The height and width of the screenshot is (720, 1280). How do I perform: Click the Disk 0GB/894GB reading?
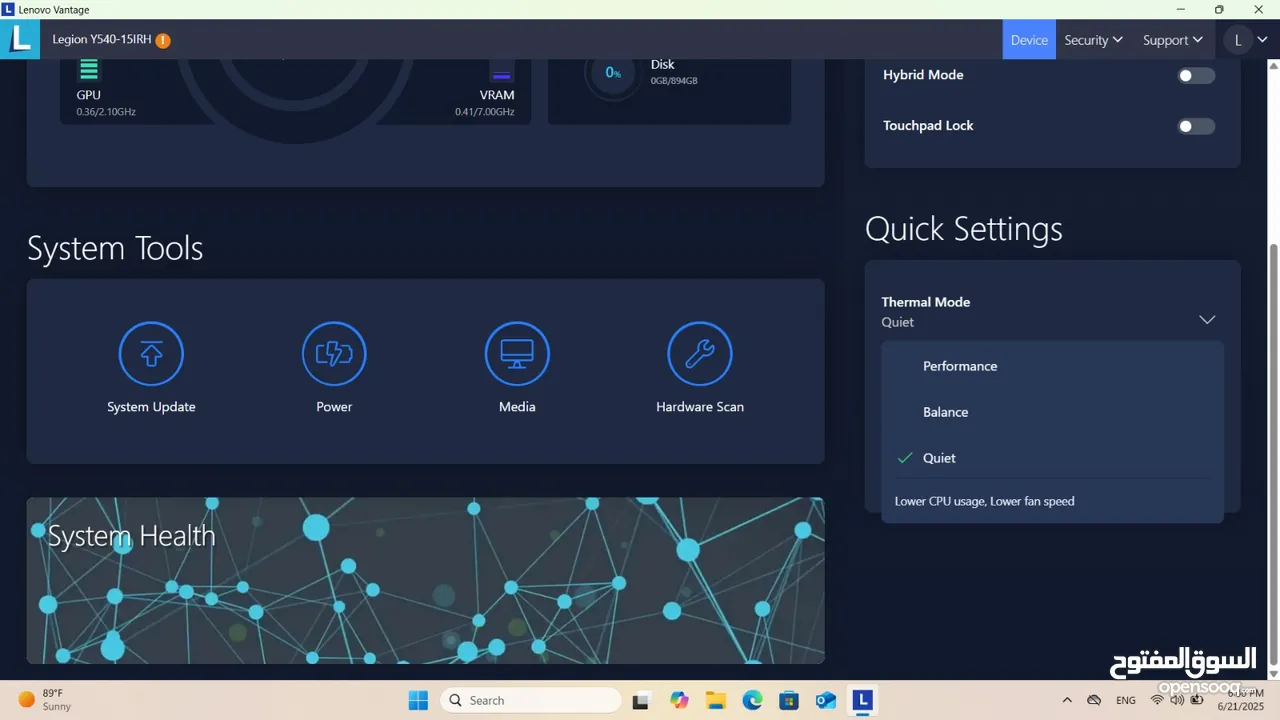674,81
